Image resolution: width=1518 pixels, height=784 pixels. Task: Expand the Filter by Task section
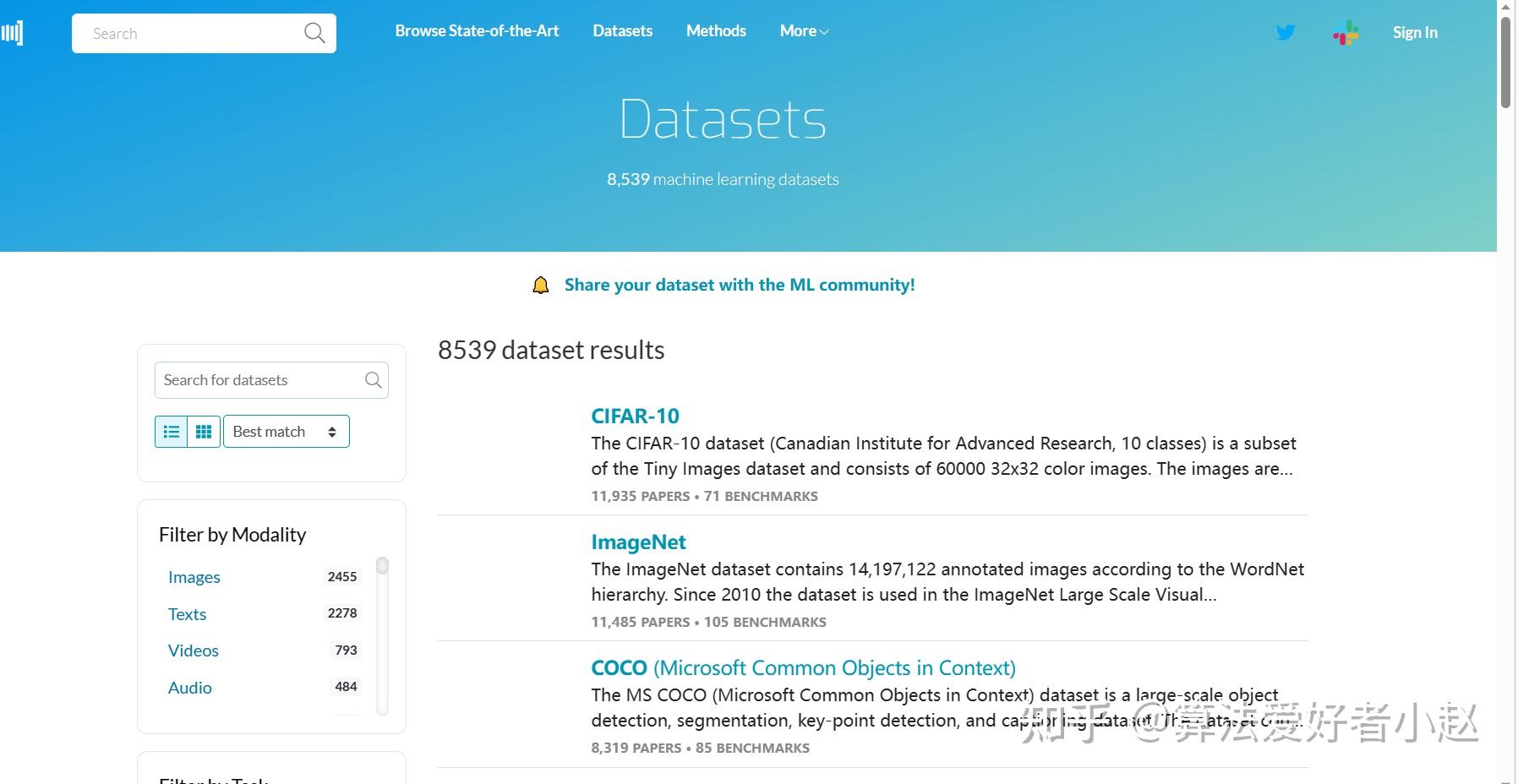[x=213, y=778]
